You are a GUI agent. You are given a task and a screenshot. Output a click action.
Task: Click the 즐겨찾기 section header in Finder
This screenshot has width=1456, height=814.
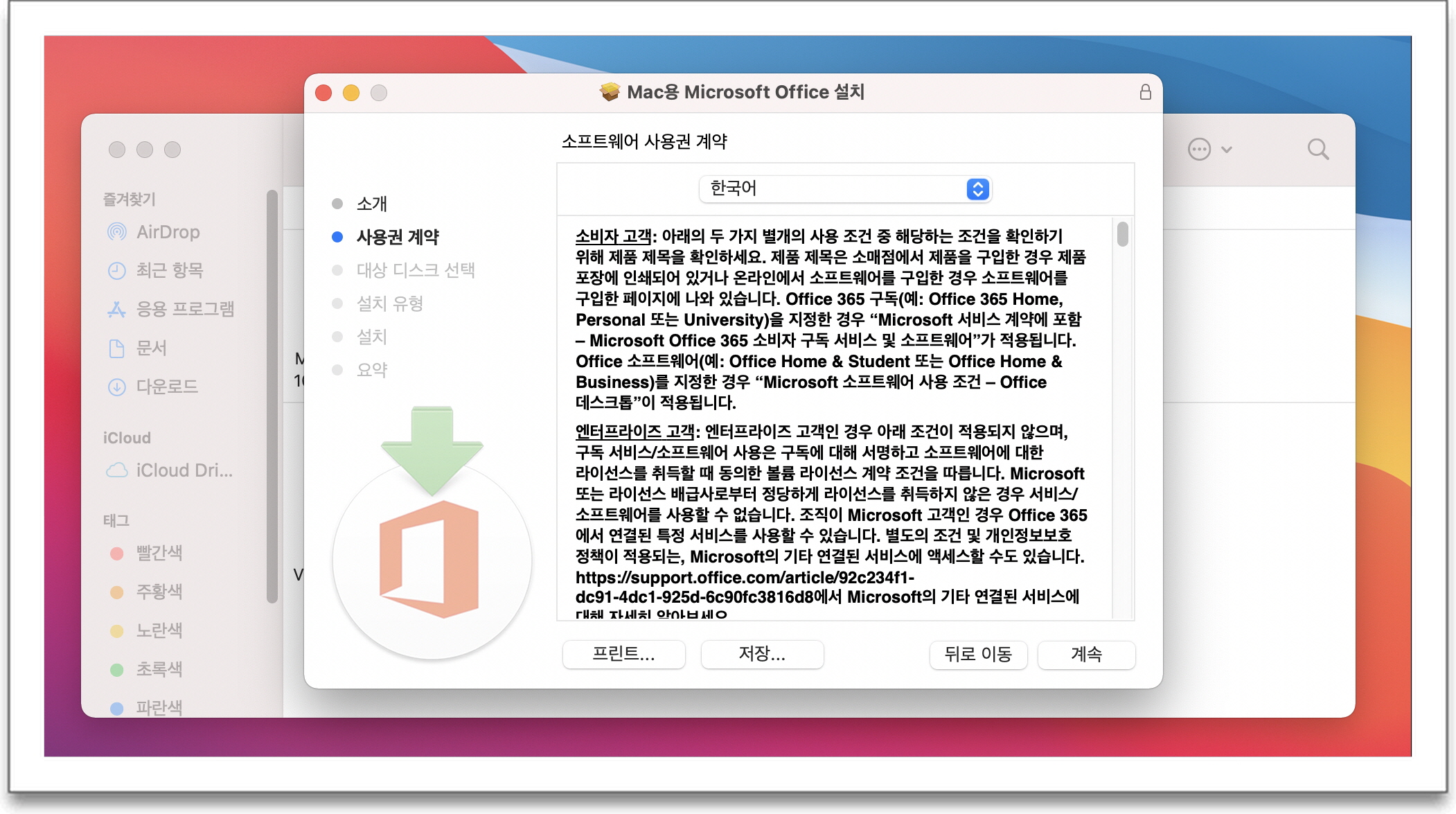pos(129,200)
